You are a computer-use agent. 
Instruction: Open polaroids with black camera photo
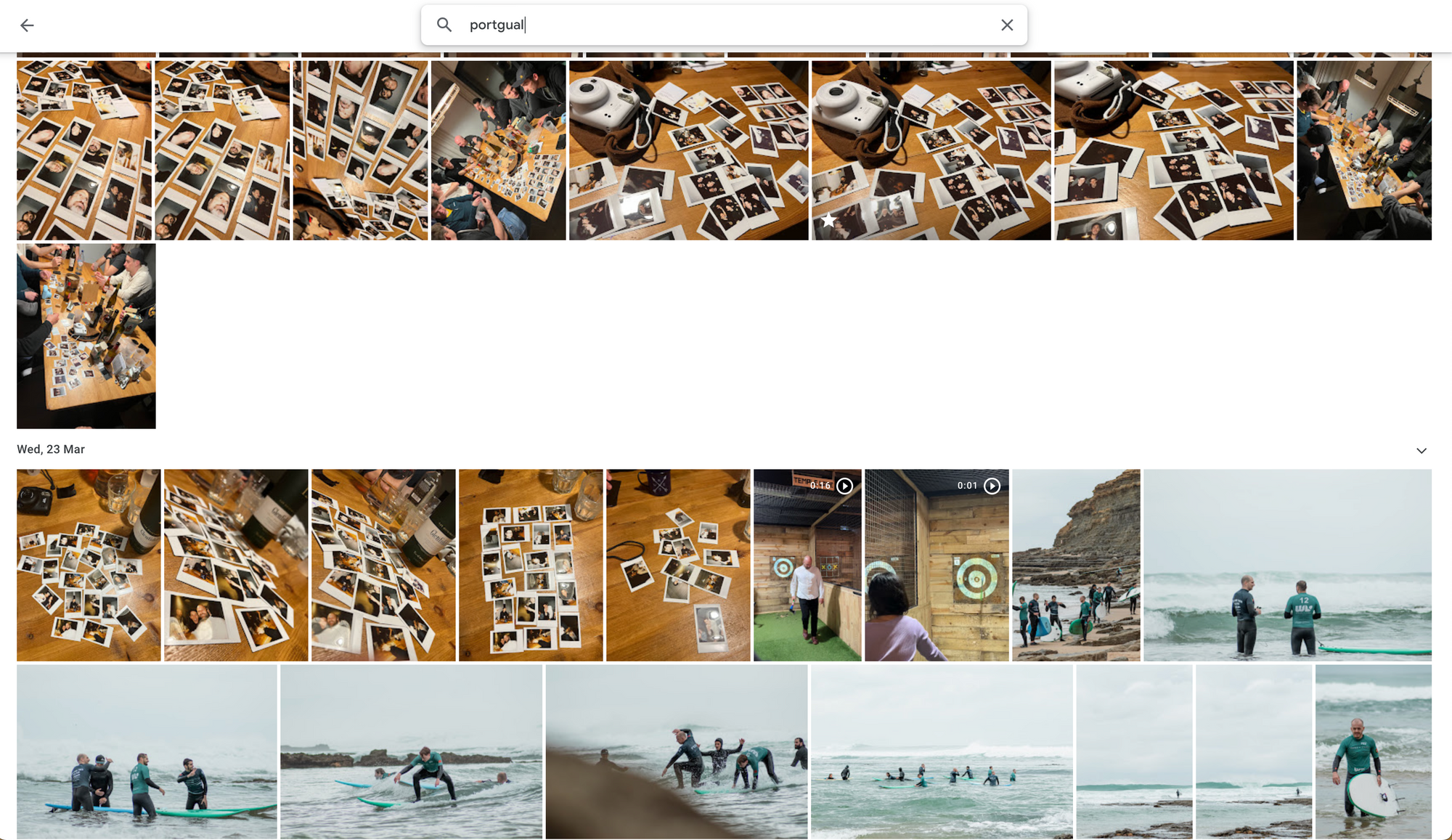88,565
